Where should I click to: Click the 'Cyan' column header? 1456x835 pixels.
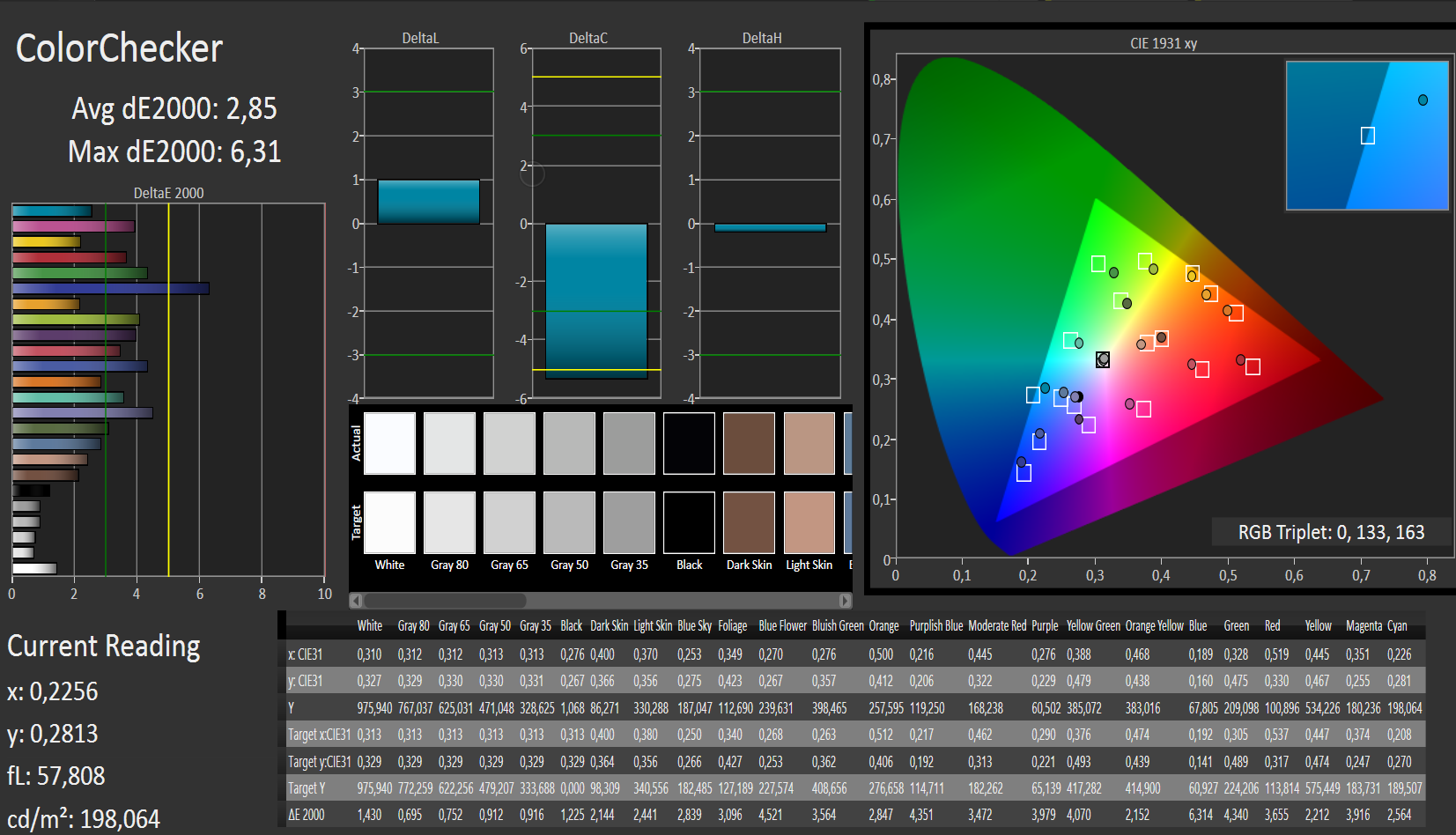[x=1397, y=626]
